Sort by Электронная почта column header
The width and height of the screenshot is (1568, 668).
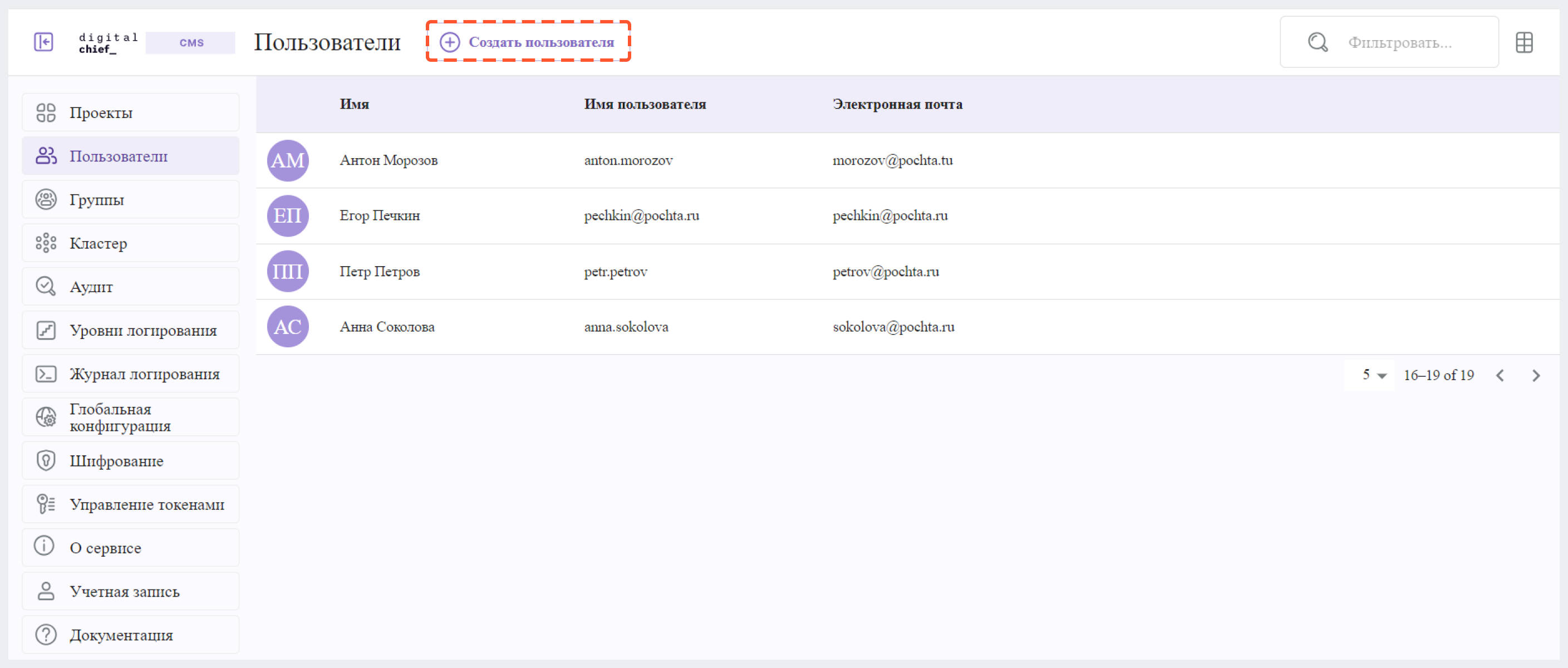pos(898,104)
